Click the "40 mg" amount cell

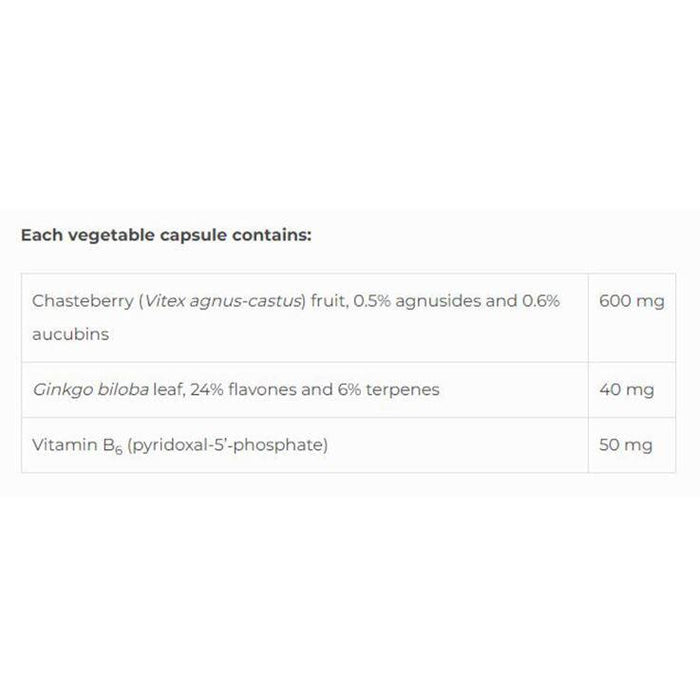[x=625, y=390]
